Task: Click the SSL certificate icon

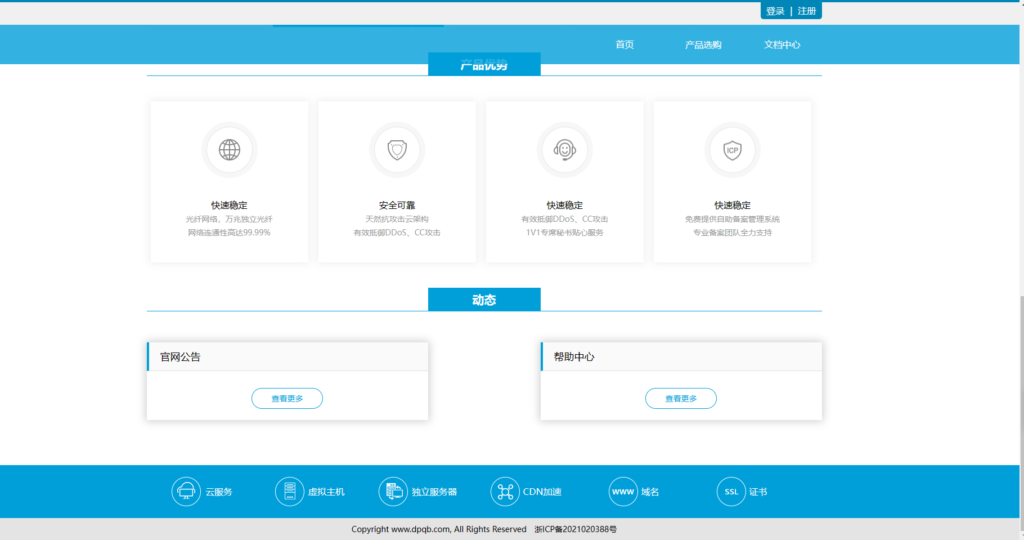Action: pos(731,491)
